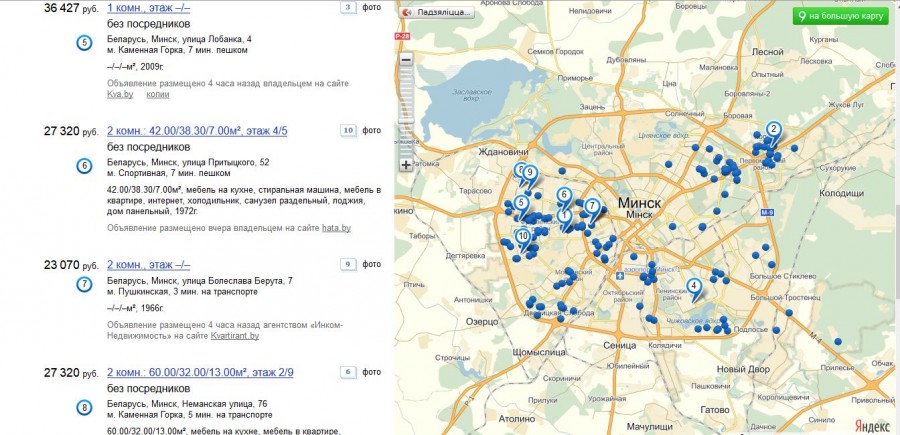Screen dimensions: 900x435
Task: Follow the Kva.by source link
Action: 120,94
